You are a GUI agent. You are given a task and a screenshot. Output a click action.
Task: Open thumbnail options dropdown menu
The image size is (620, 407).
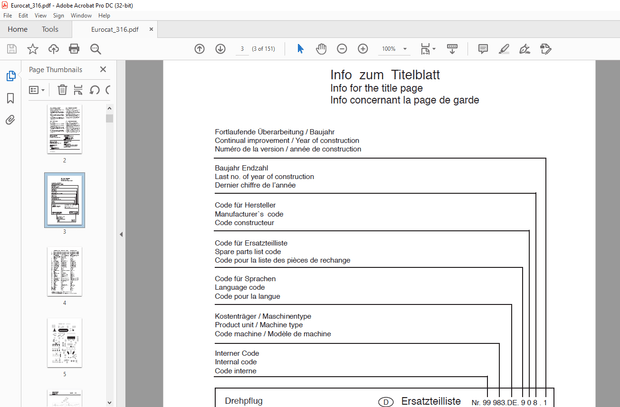coord(37,90)
